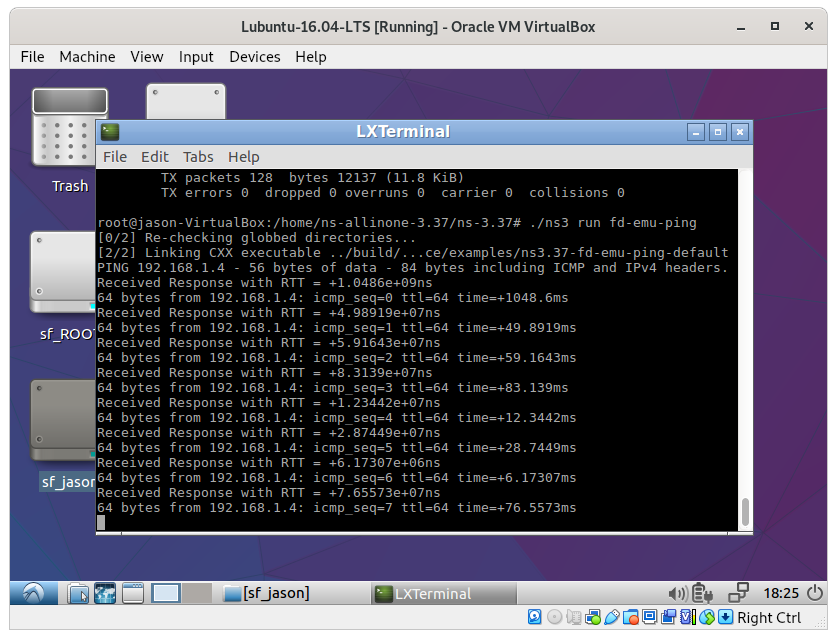The width and height of the screenshot is (837, 639).
Task: Click the icmp_seq=3 ping reply line
Action: (x=333, y=388)
